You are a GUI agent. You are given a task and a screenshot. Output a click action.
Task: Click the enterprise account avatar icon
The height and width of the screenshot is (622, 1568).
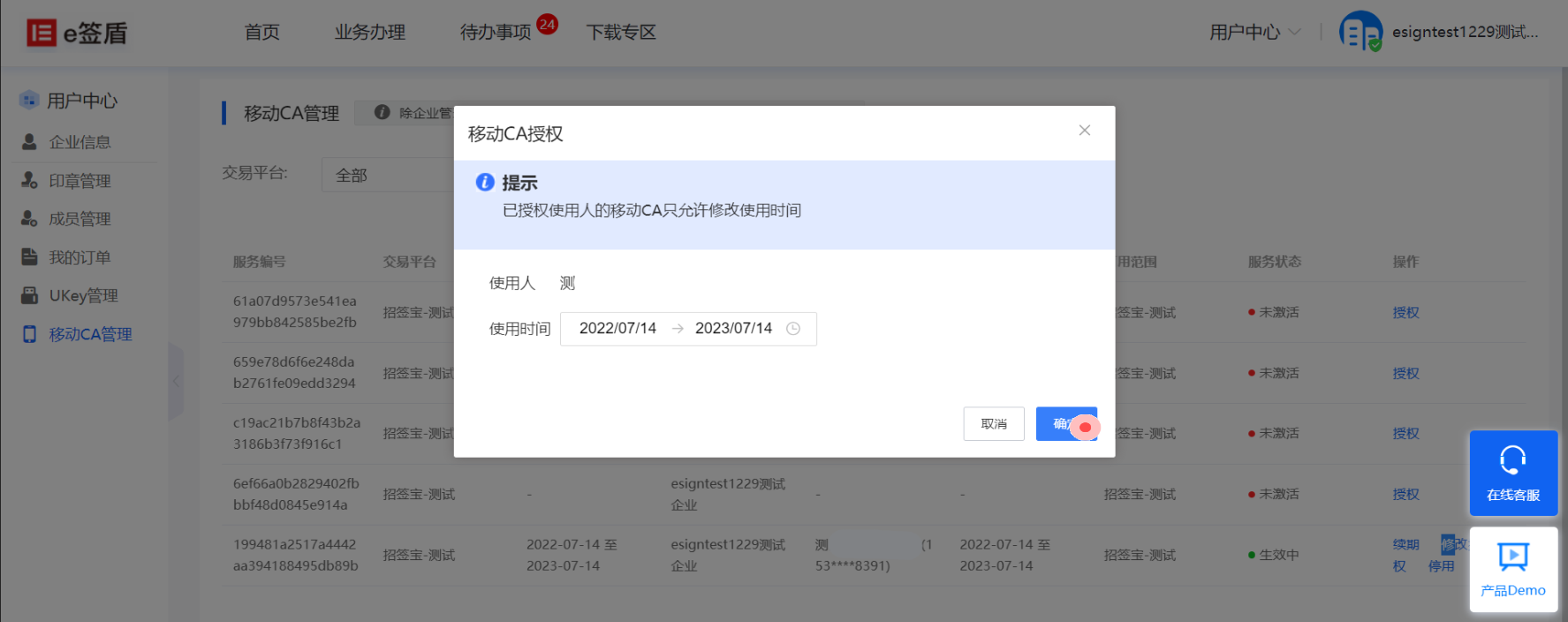(x=1360, y=32)
